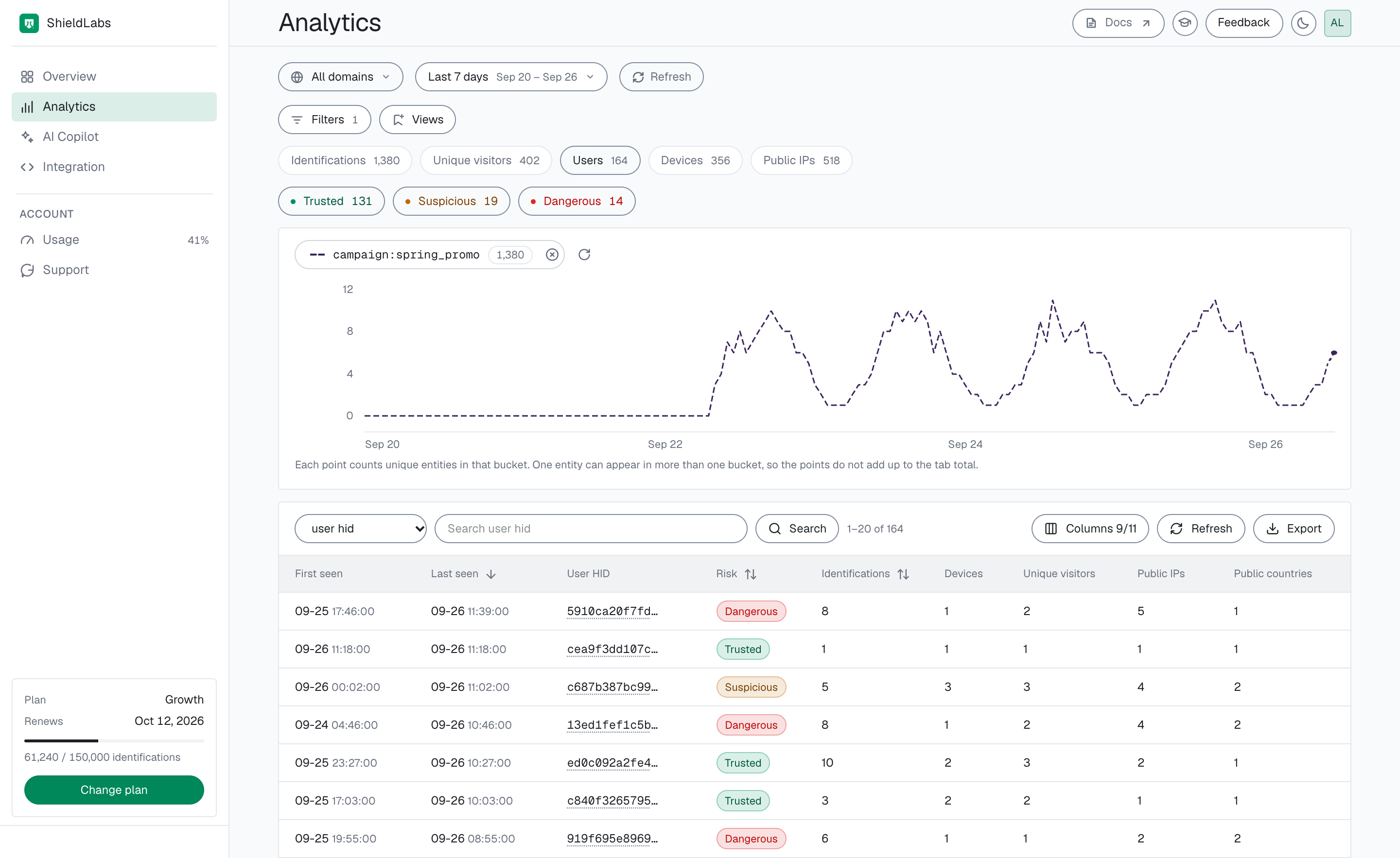This screenshot has height=858, width=1400.
Task: Toggle the Trusted risk filter
Action: coord(331,201)
